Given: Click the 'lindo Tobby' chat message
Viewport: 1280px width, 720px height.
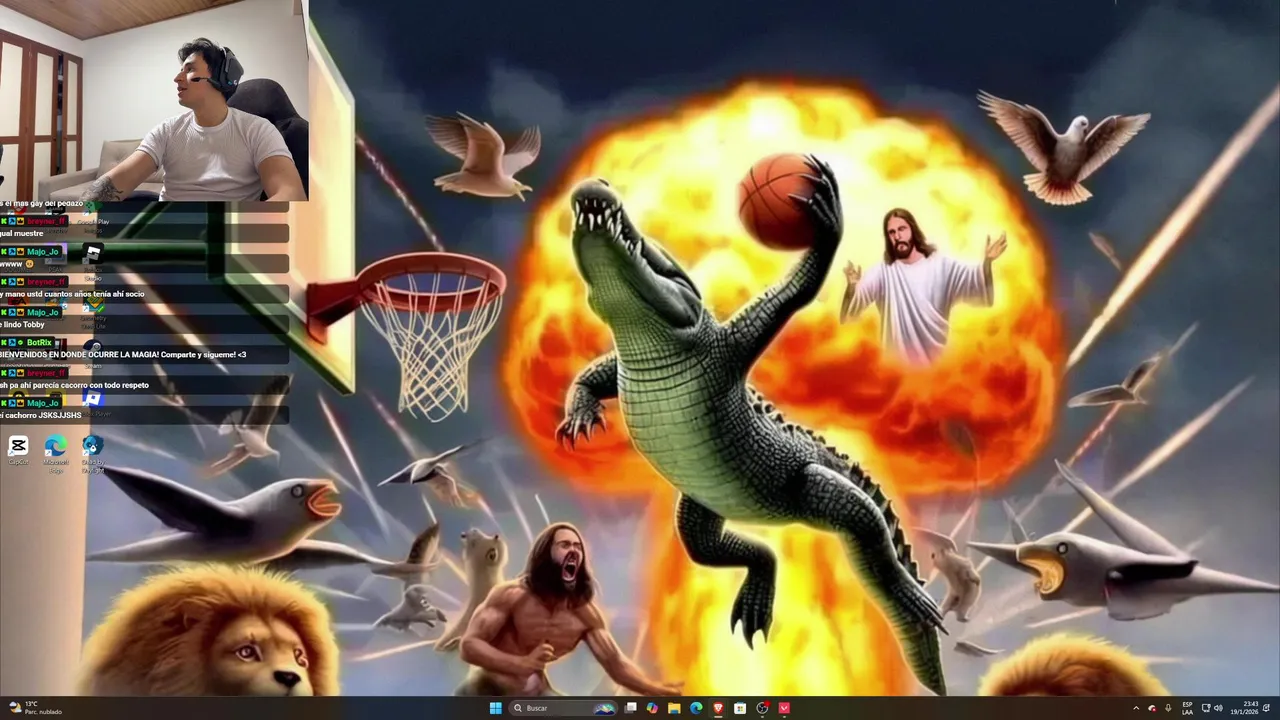Looking at the screenshot, I should click(144, 324).
